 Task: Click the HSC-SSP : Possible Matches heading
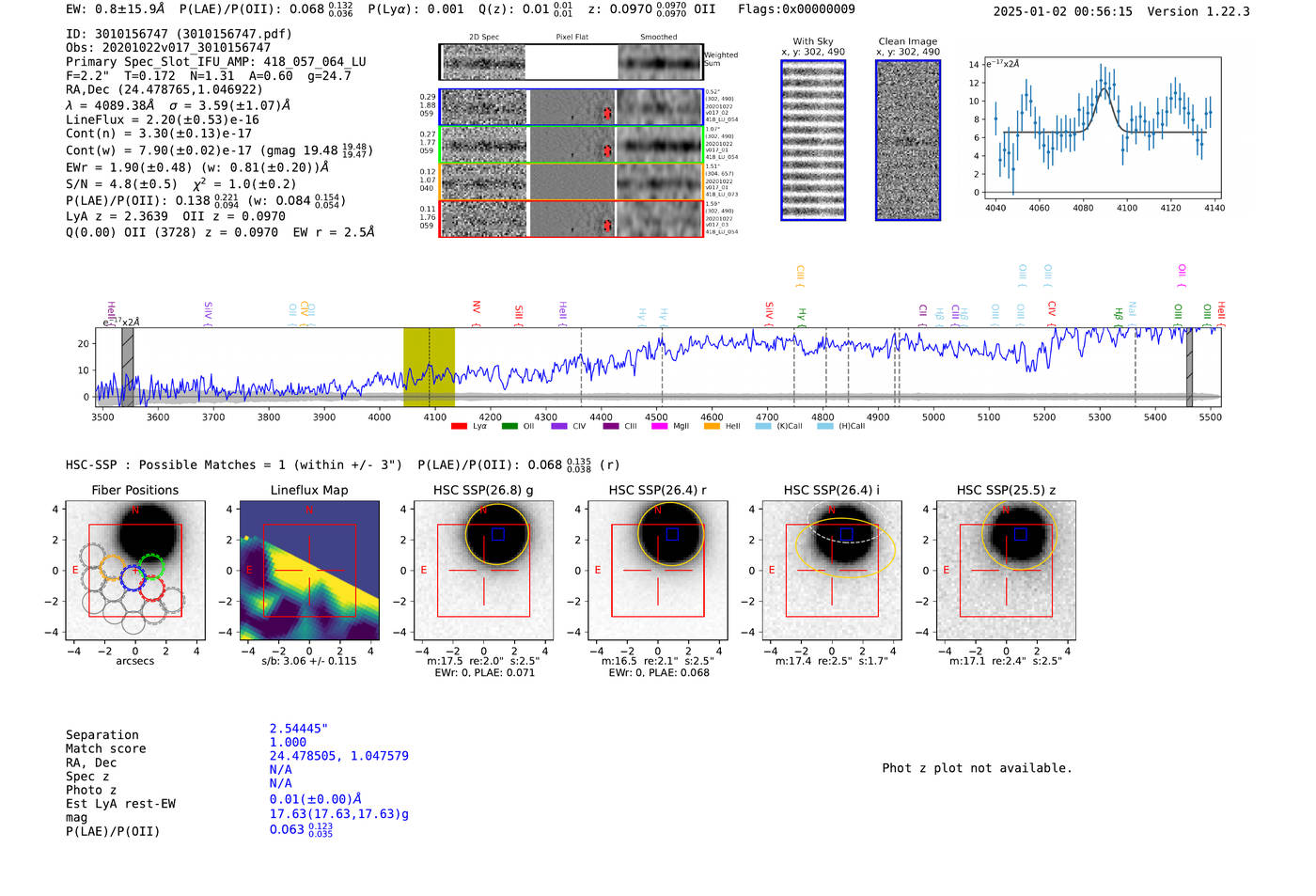tap(234, 465)
